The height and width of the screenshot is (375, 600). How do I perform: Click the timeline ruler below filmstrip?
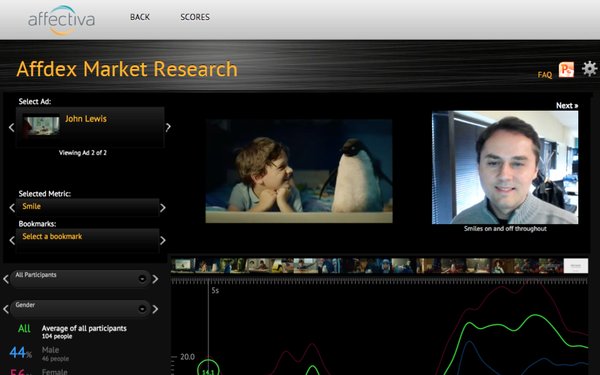tap(379, 281)
